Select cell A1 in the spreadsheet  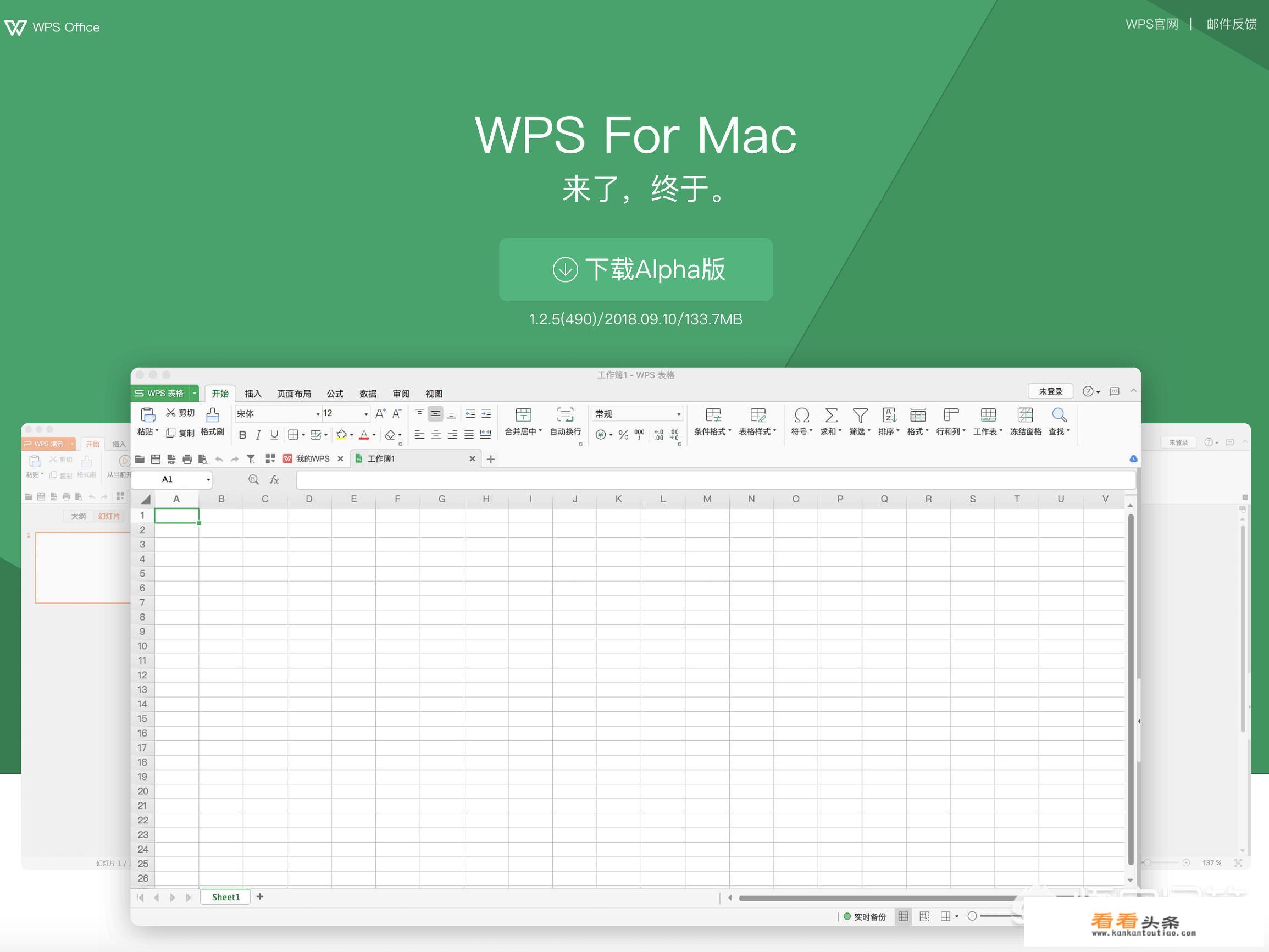177,516
